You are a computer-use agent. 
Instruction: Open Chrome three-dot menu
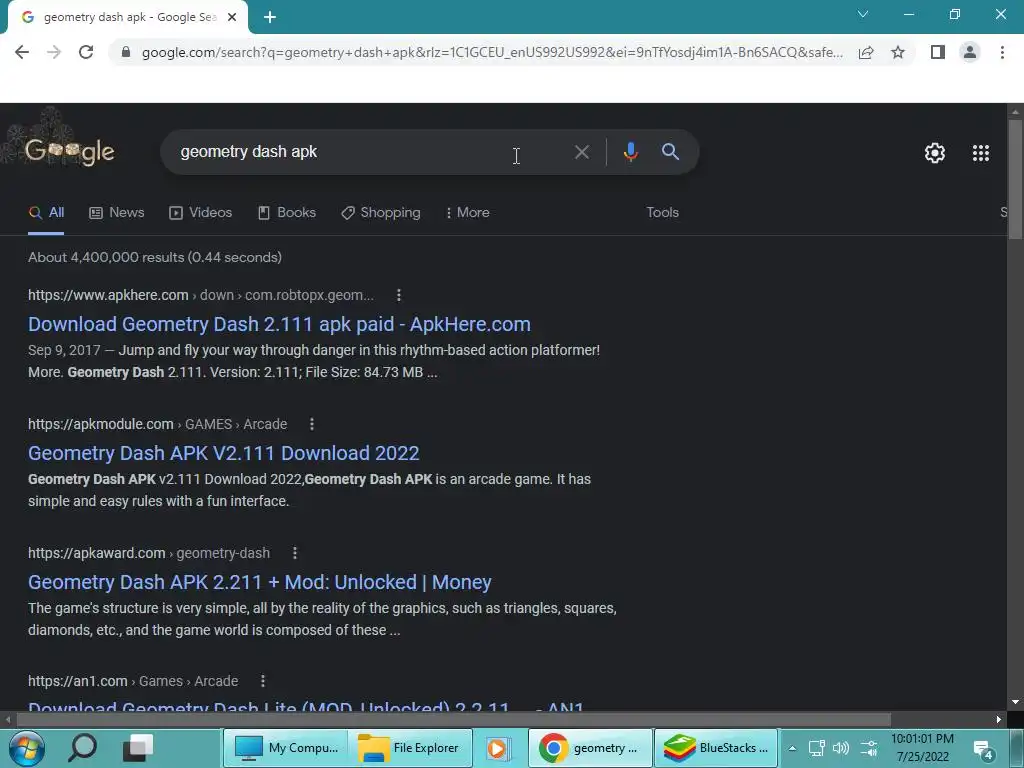pyautogui.click(x=1002, y=52)
